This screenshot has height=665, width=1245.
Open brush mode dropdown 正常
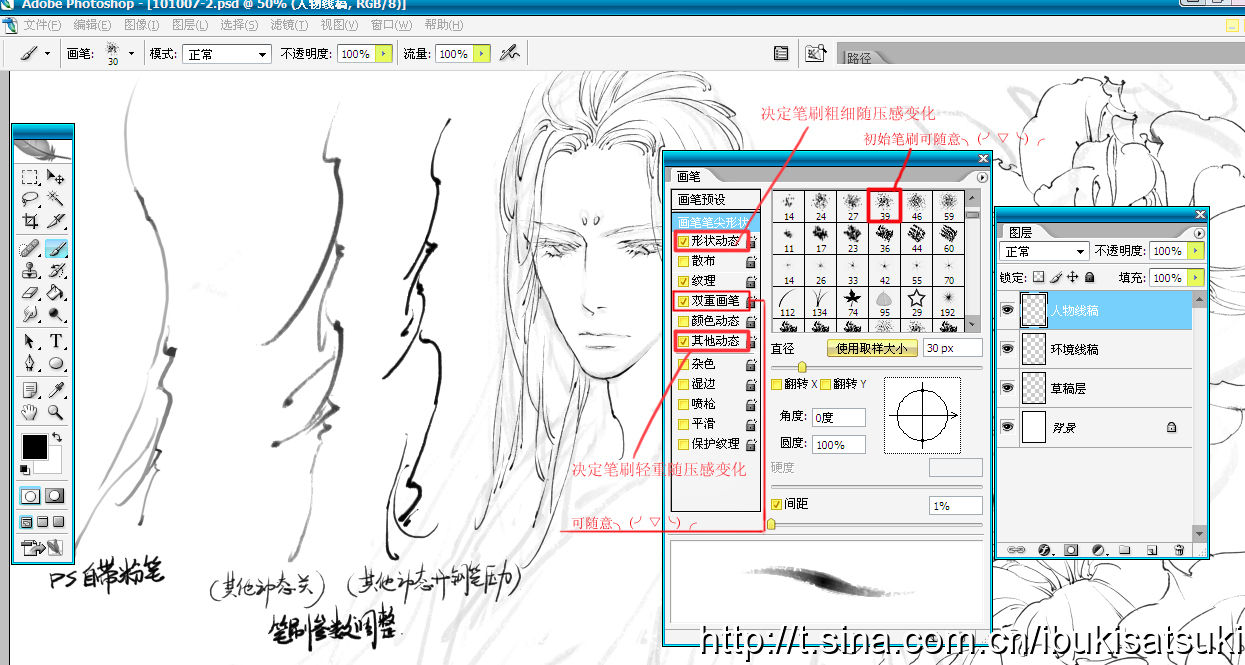228,54
